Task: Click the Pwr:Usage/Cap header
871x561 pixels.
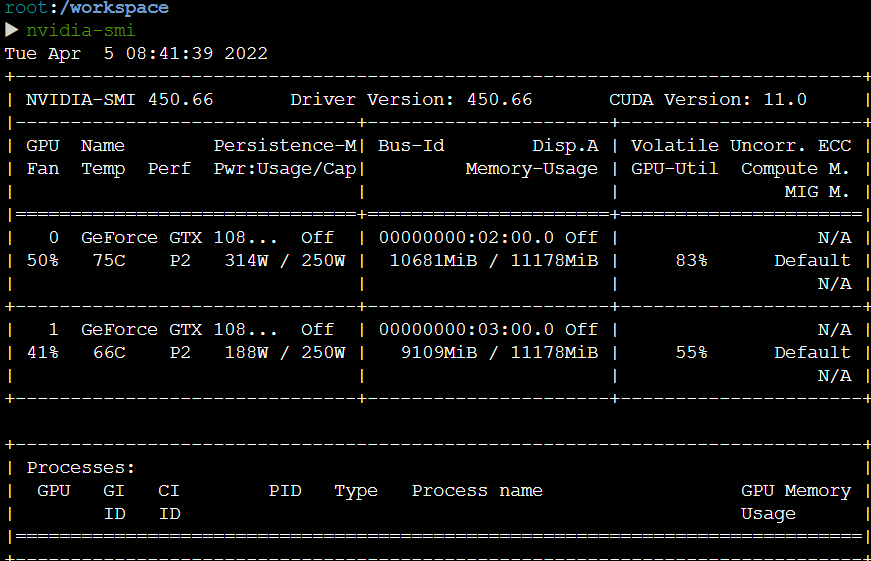Action: (x=286, y=169)
